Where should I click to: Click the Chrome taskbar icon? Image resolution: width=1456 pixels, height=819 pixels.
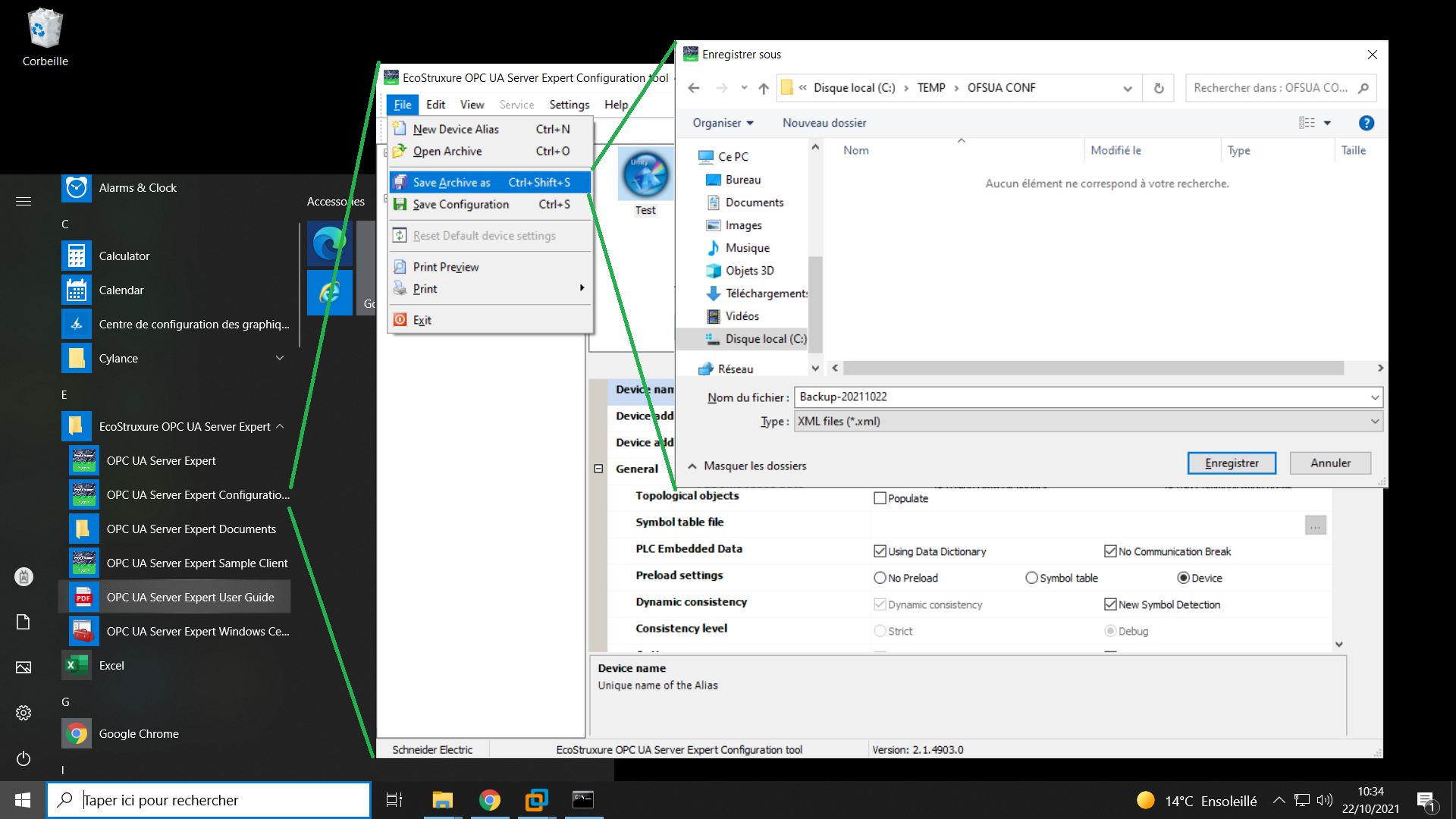(x=490, y=800)
